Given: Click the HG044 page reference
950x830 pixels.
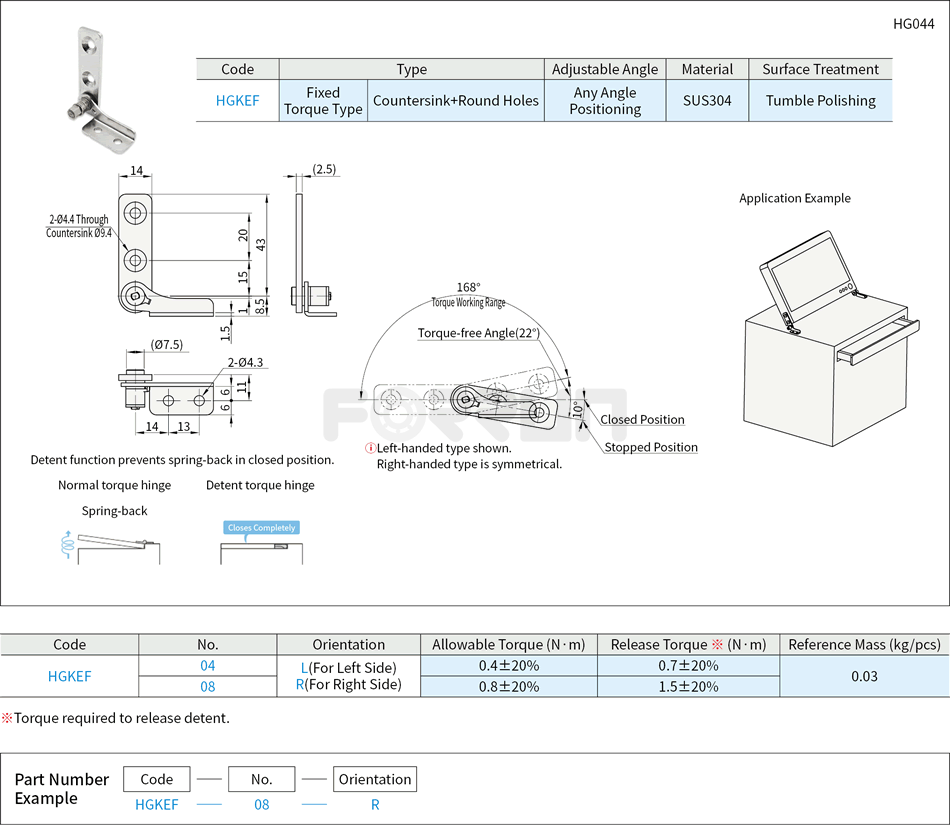Looking at the screenshot, I should point(915,23).
